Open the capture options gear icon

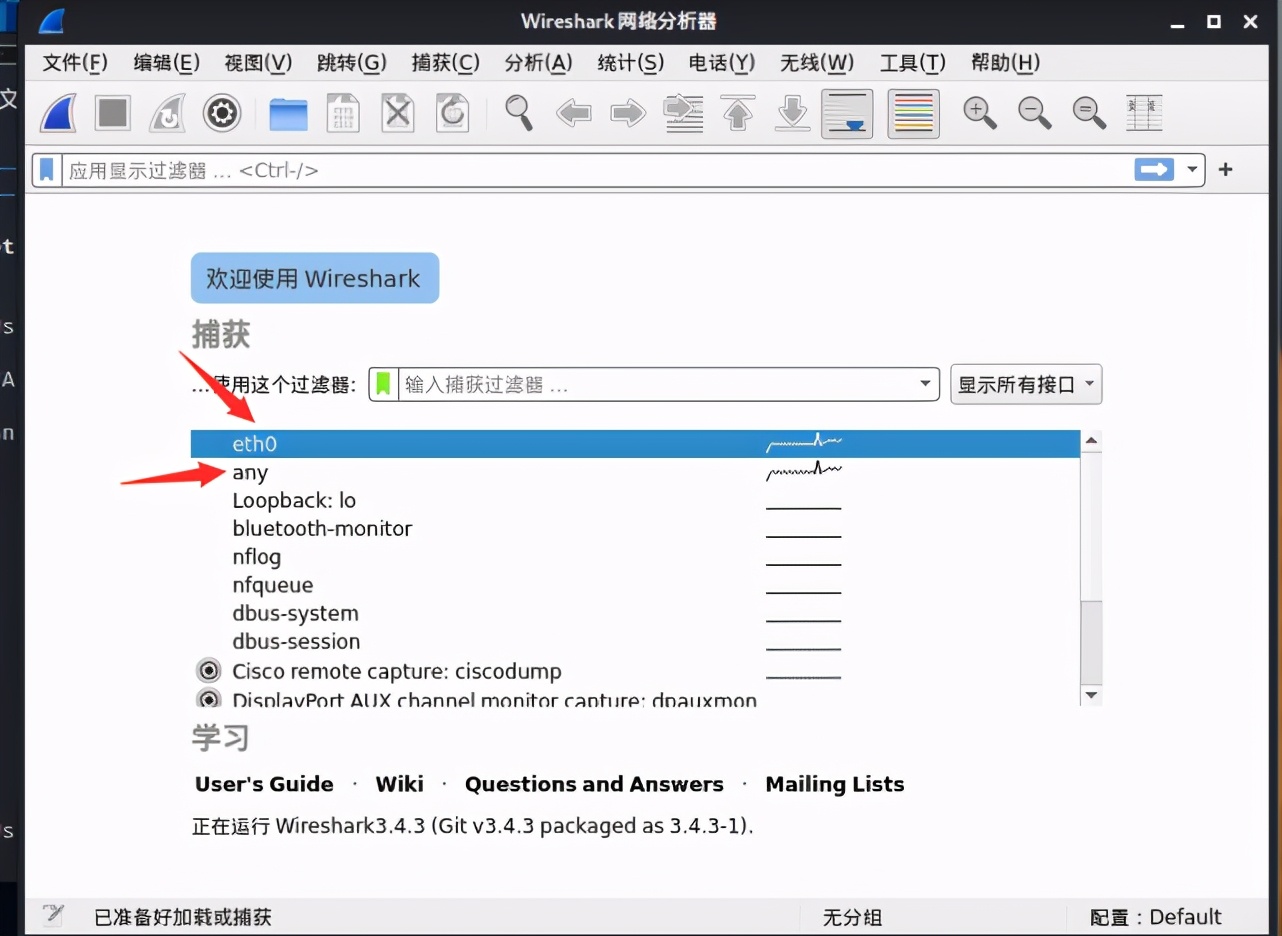click(221, 113)
